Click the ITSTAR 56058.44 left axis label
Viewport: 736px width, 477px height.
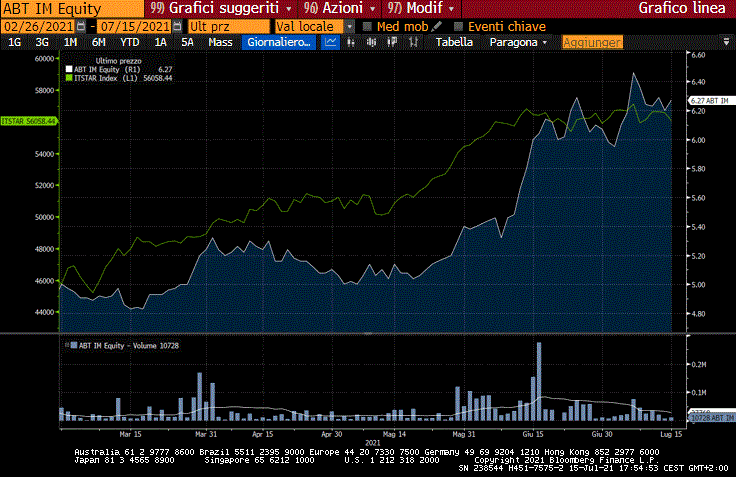click(28, 121)
